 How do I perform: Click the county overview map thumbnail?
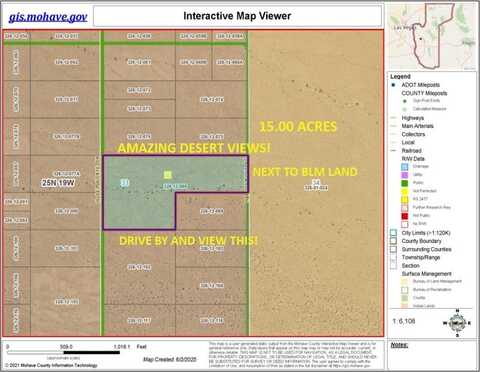(432, 36)
